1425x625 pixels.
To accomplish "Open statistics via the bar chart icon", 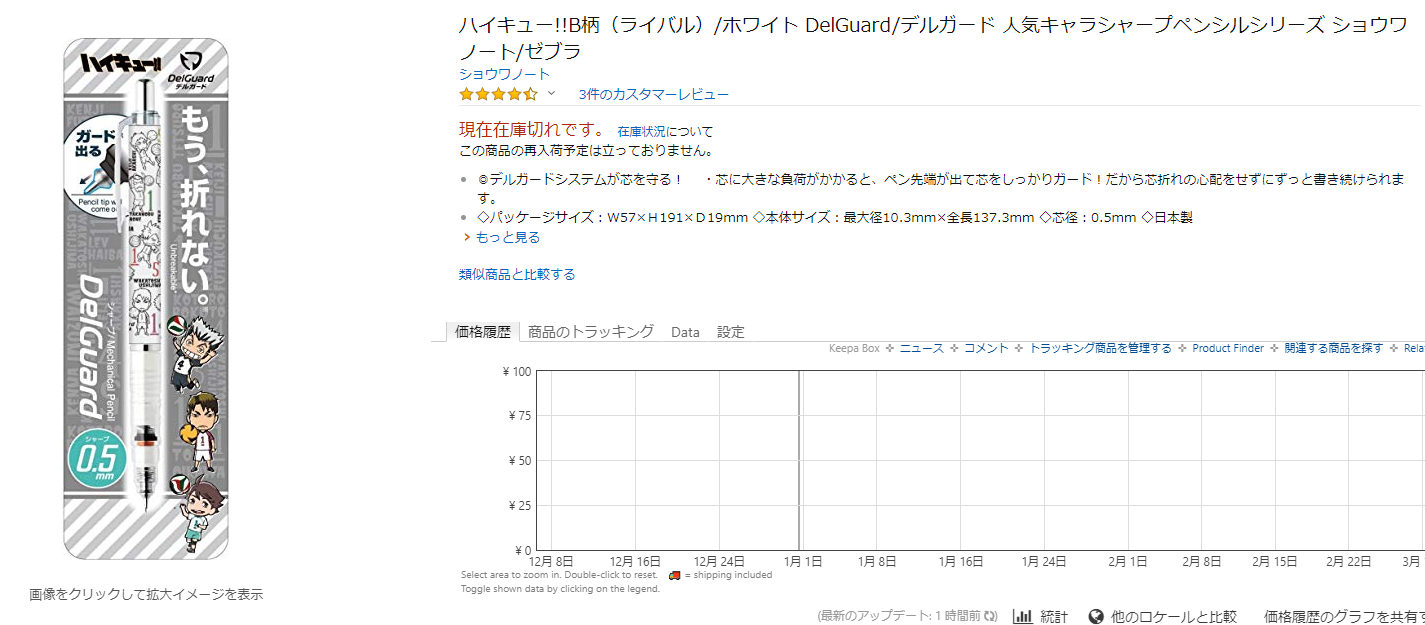I will click(1022, 617).
